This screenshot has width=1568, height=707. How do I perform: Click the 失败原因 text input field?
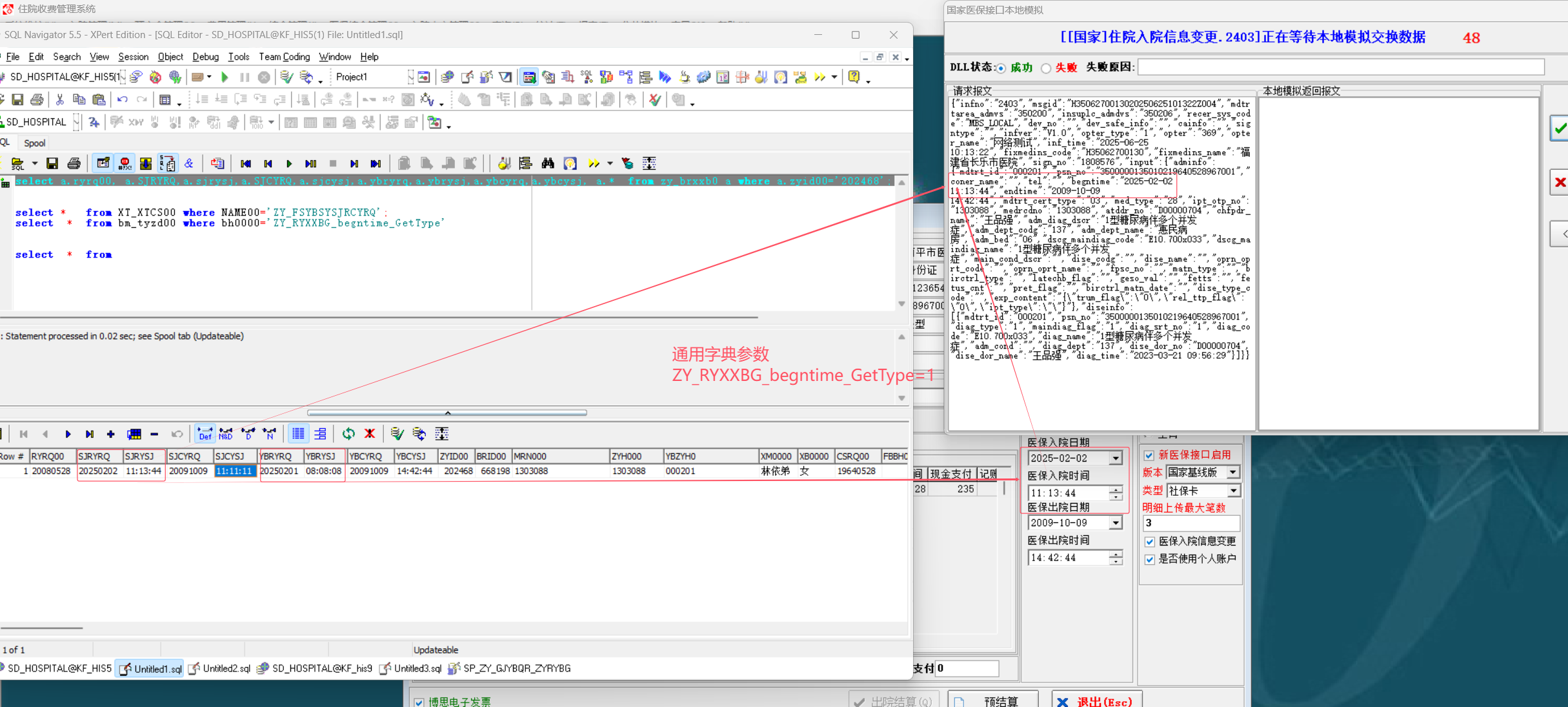point(1340,67)
